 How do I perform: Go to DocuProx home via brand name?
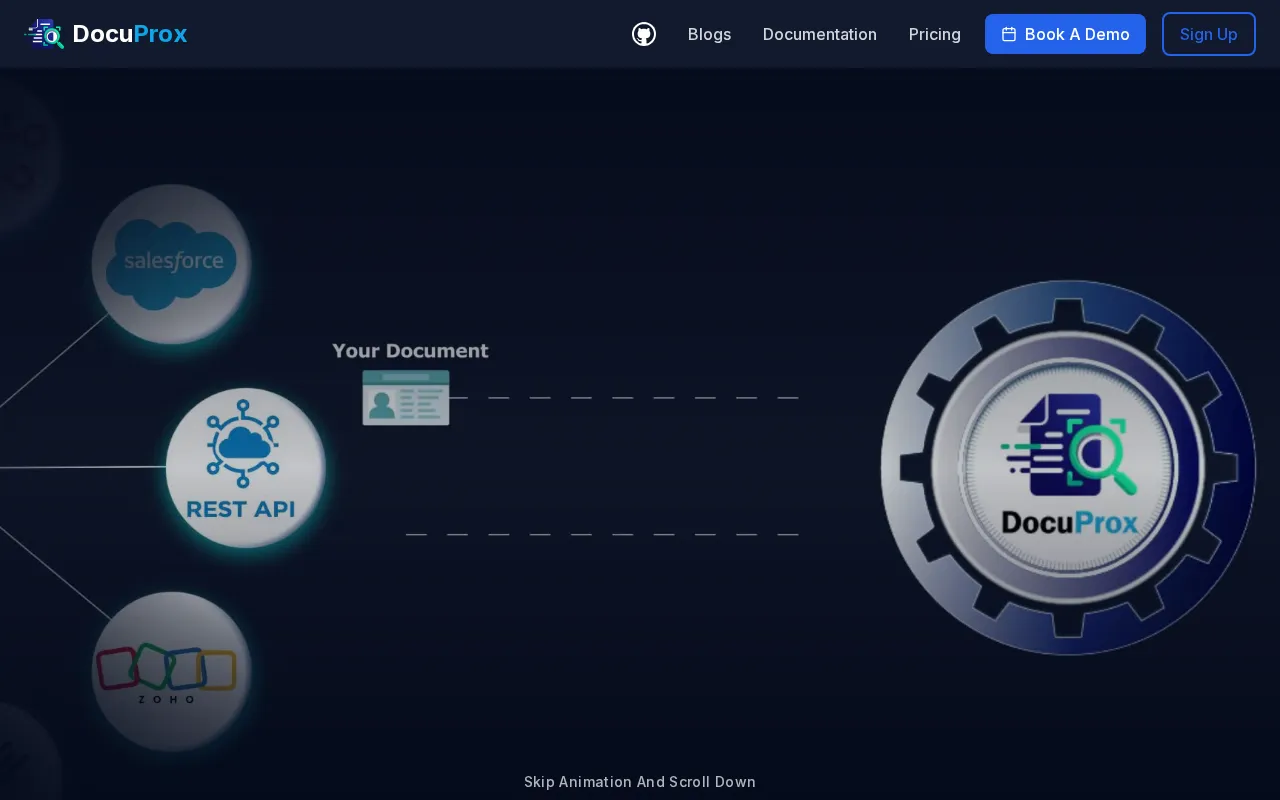pos(130,34)
